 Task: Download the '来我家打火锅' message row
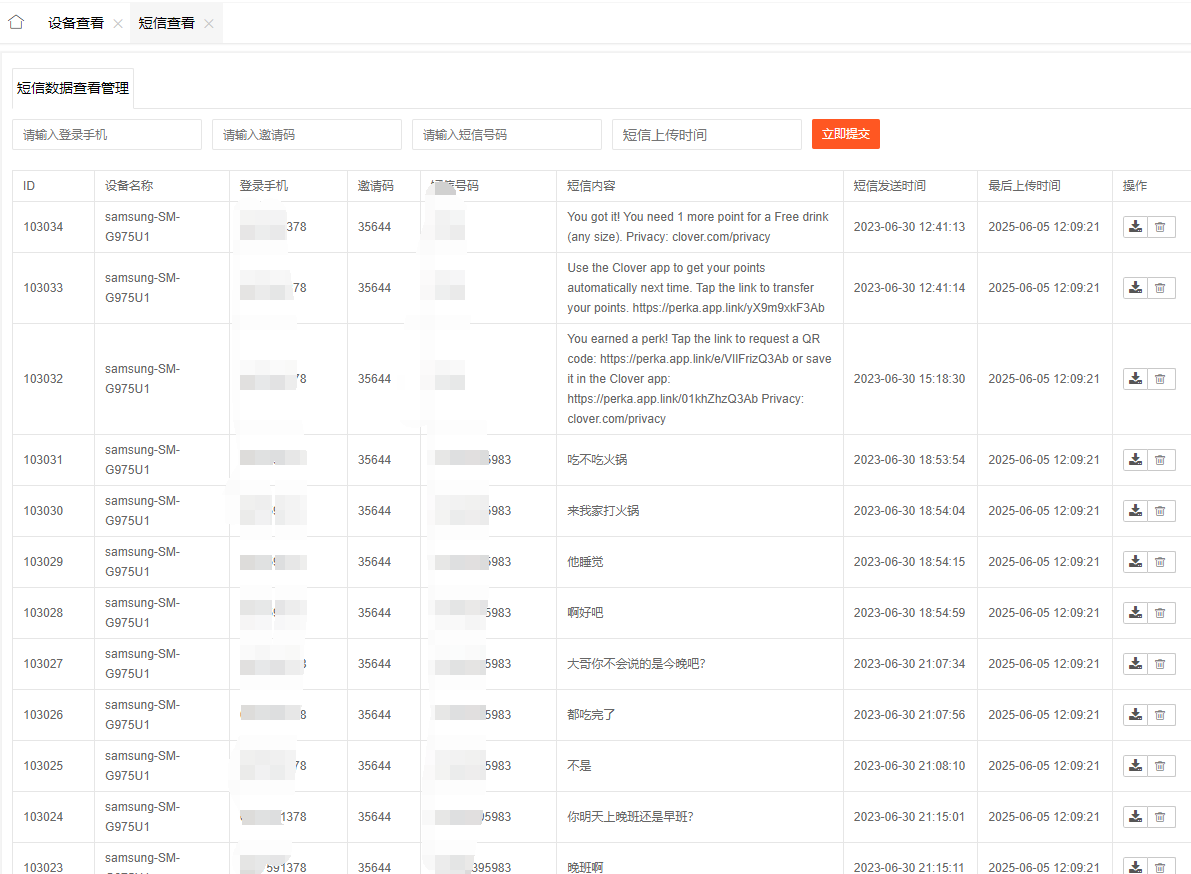pyautogui.click(x=1135, y=511)
